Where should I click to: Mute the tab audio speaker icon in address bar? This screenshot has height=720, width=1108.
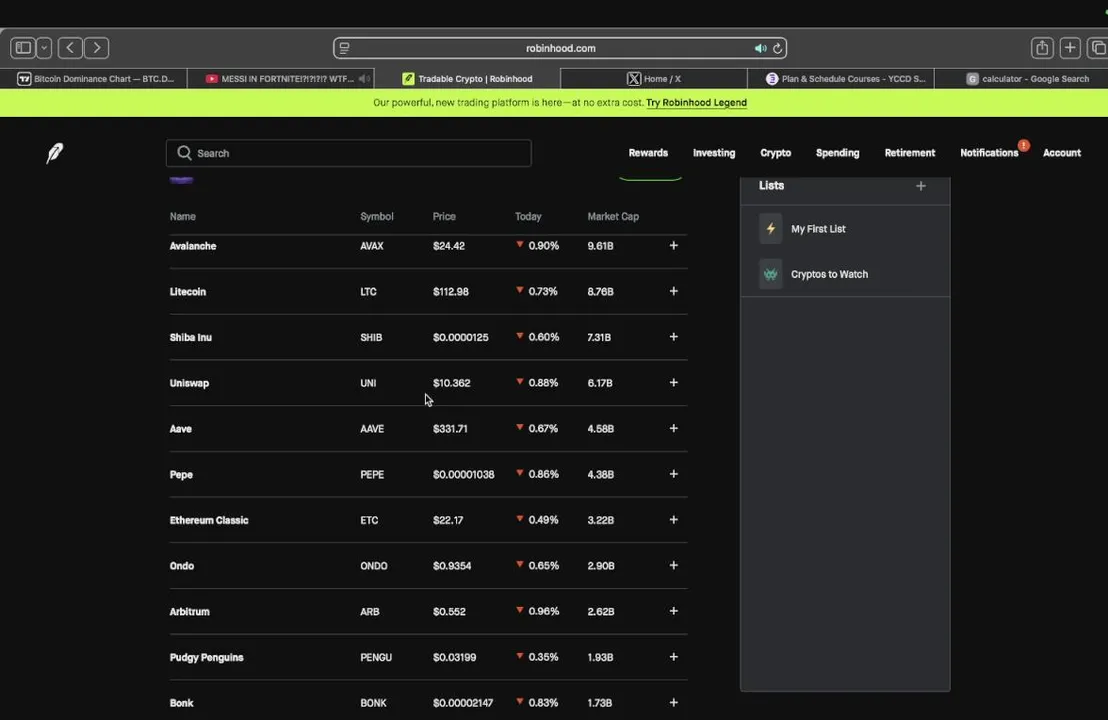point(760,48)
